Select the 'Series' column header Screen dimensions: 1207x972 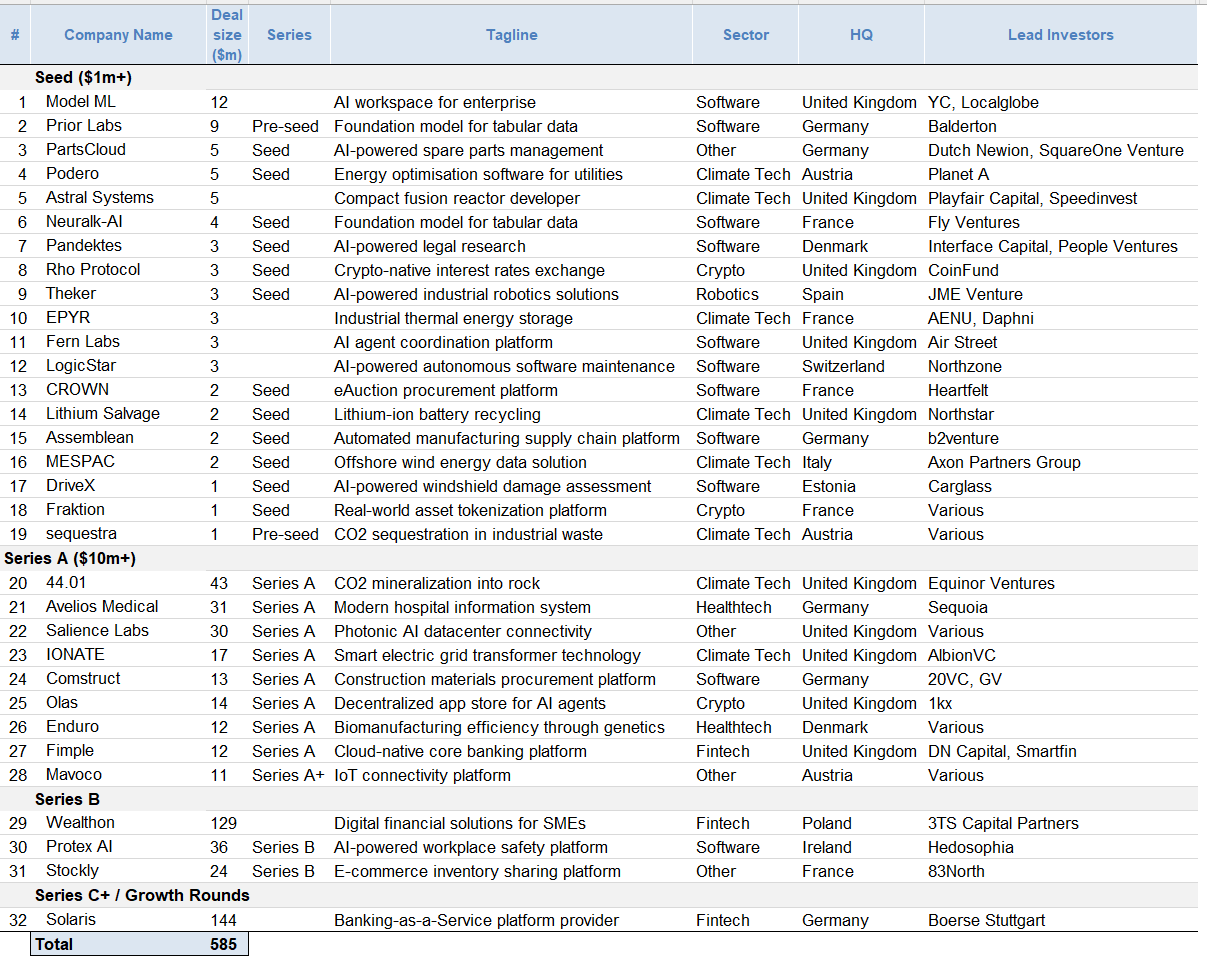click(289, 35)
